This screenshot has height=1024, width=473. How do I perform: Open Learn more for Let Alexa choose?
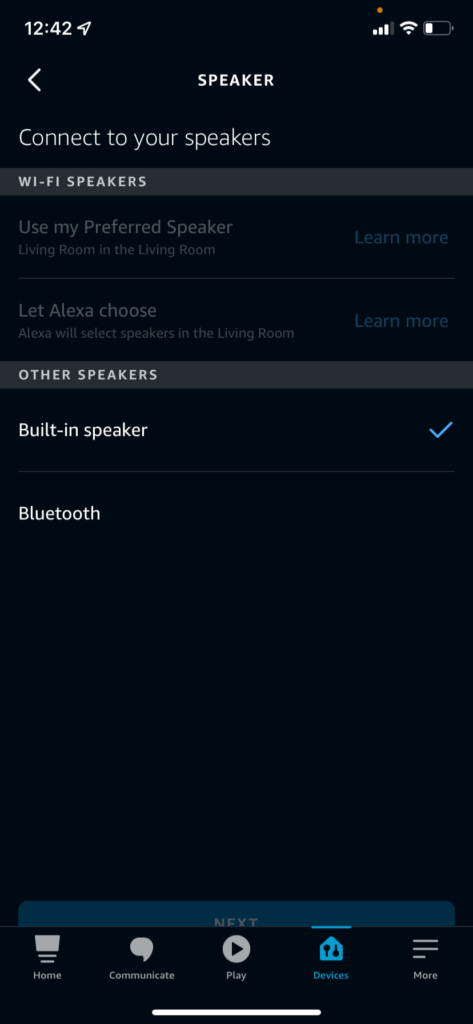401,321
